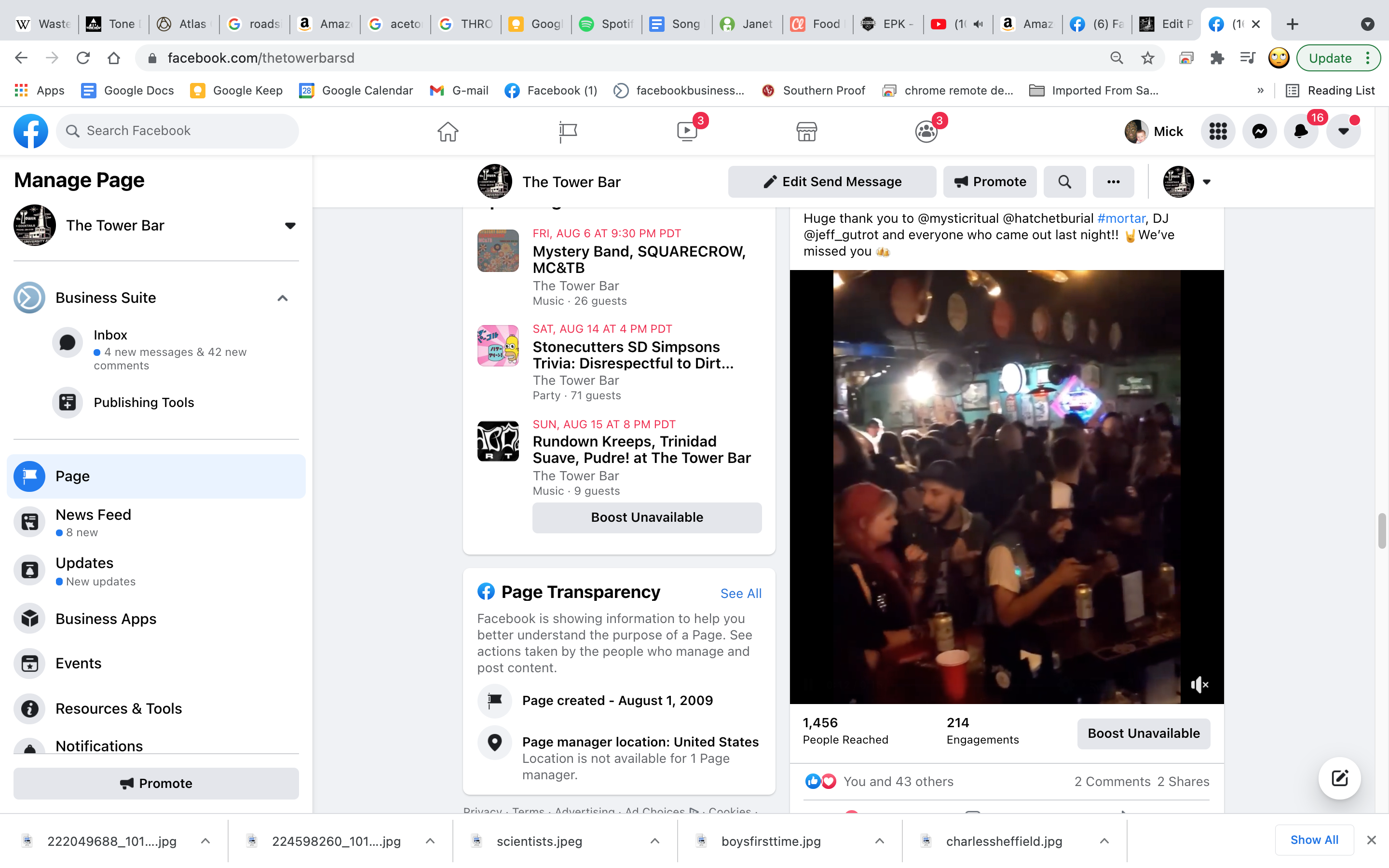Screen dimensions: 1389x868
Task: Open the Chrome profile avatar icon
Action: (1278, 58)
